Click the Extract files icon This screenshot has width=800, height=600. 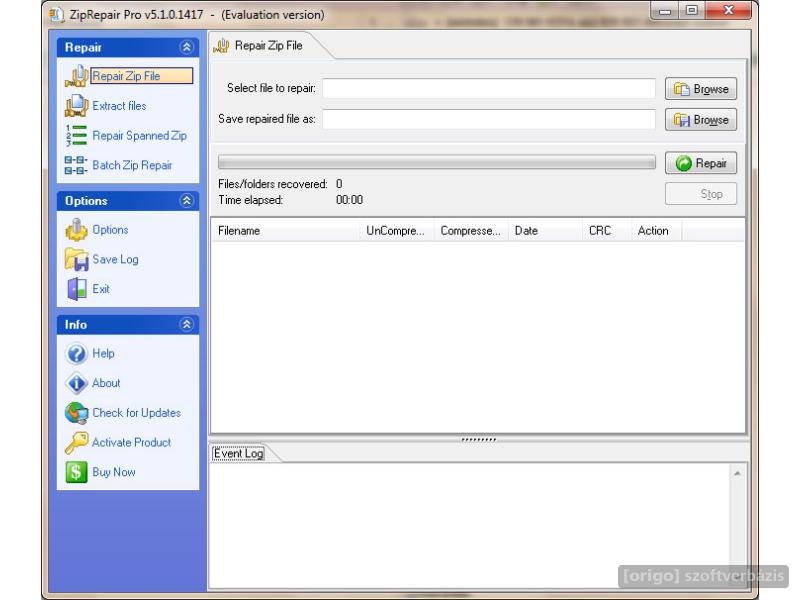[x=77, y=106]
